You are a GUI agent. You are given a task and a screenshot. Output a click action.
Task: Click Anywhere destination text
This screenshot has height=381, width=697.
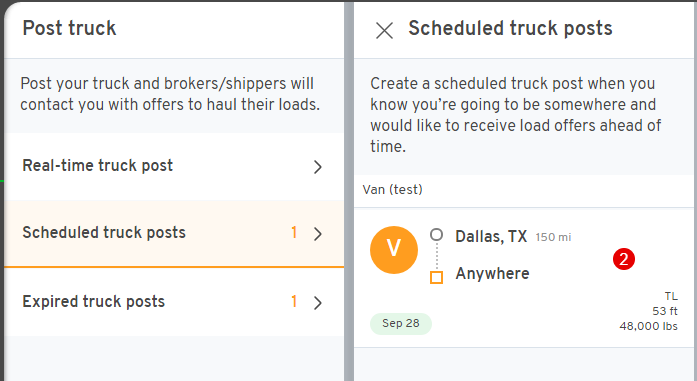click(493, 273)
